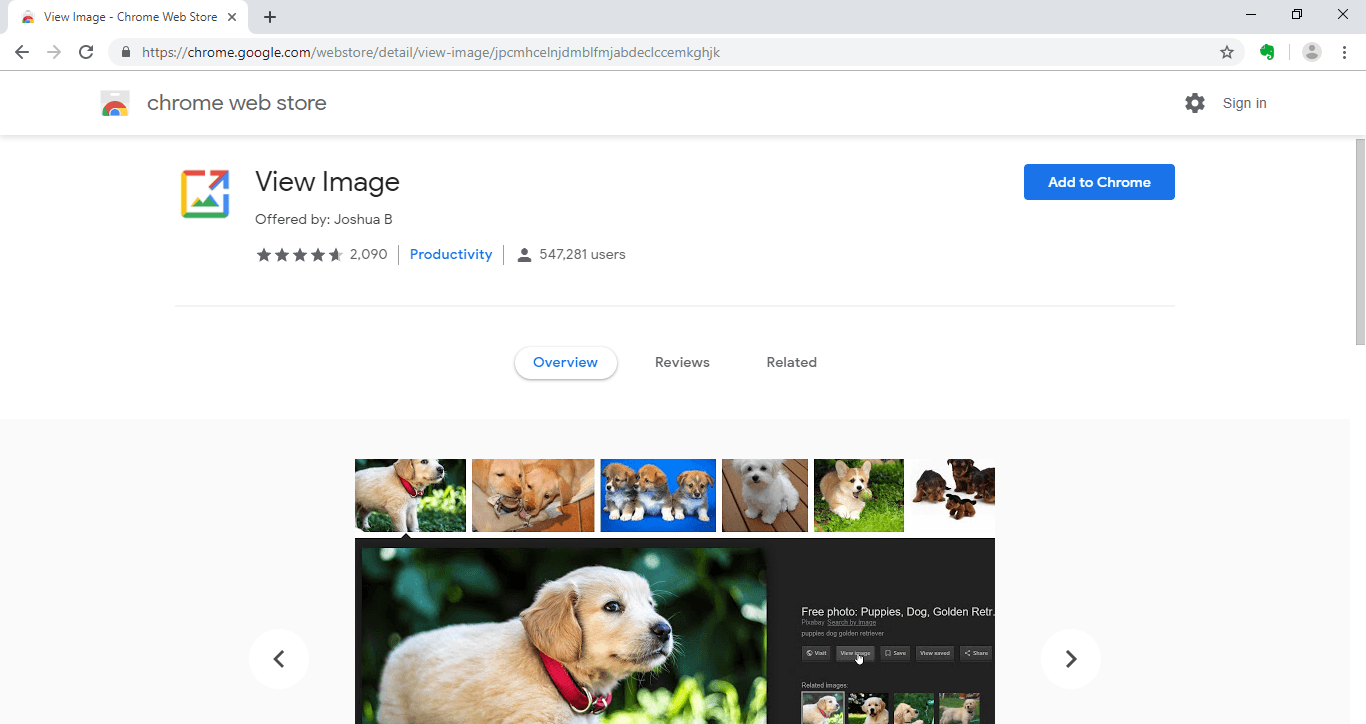Viewport: 1366px width, 724px height.
Task: Open the Chrome three-dot menu
Action: (1345, 52)
